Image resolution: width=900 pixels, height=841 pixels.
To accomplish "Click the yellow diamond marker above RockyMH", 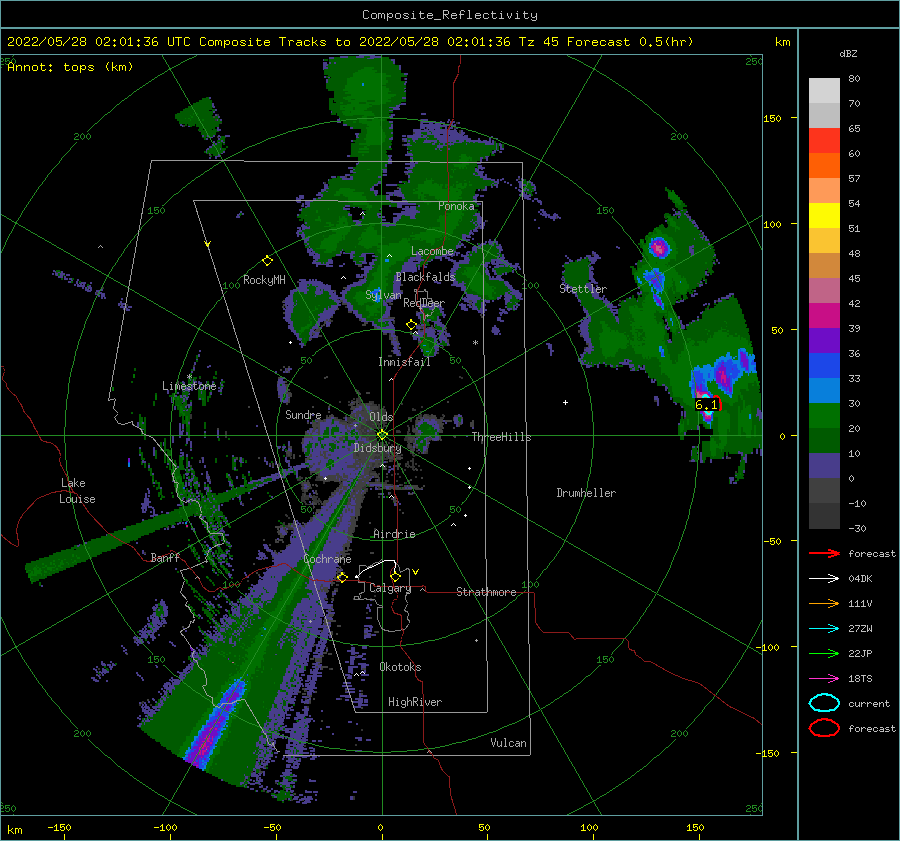I will [267, 261].
